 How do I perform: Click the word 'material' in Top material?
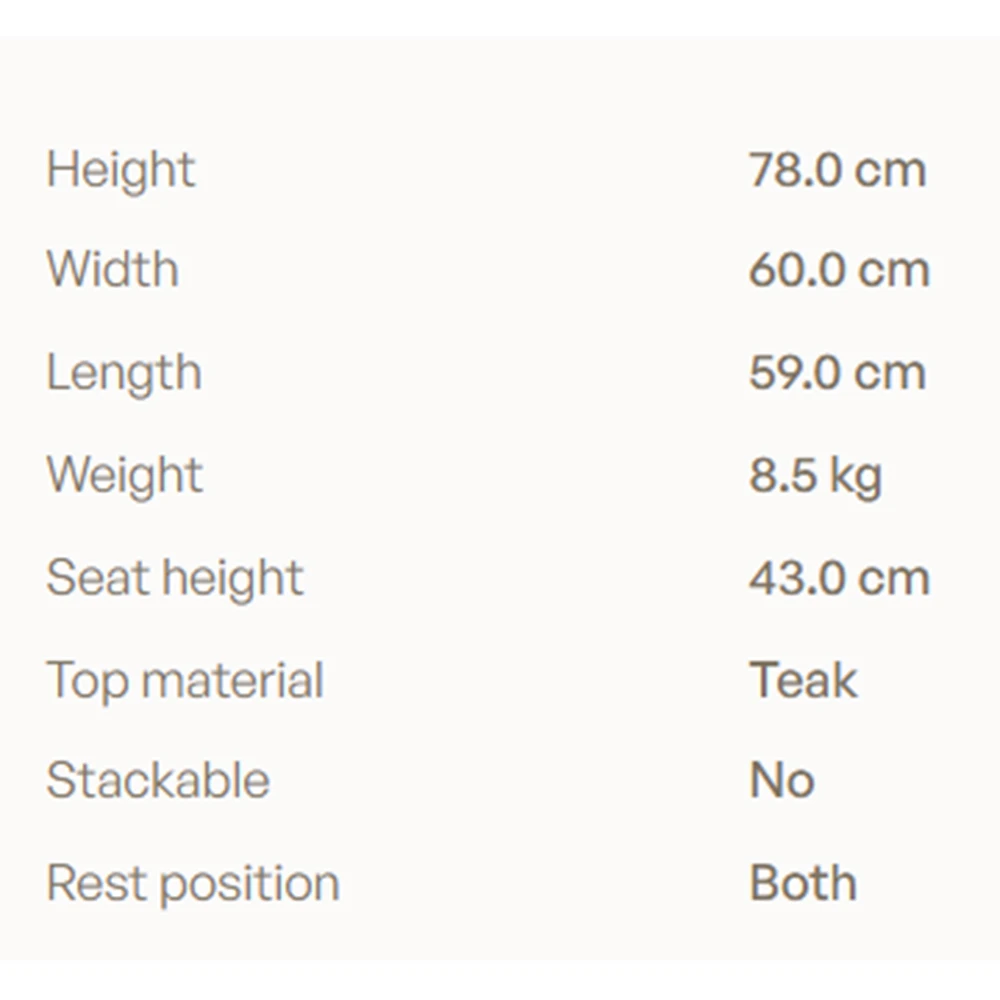click(232, 680)
